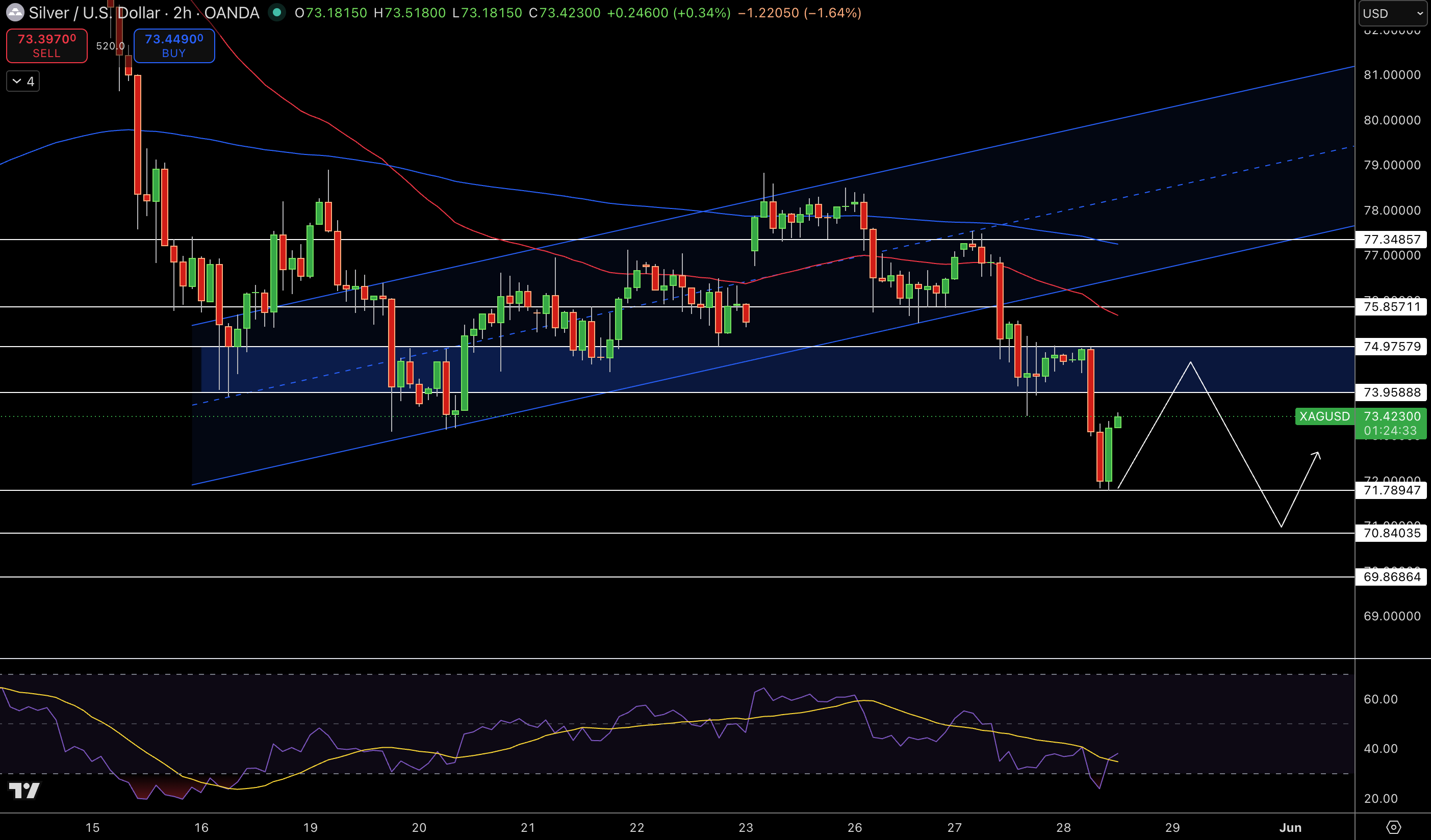Click the BUY 73.44900 button
The width and height of the screenshot is (1431, 840).
pyautogui.click(x=174, y=45)
